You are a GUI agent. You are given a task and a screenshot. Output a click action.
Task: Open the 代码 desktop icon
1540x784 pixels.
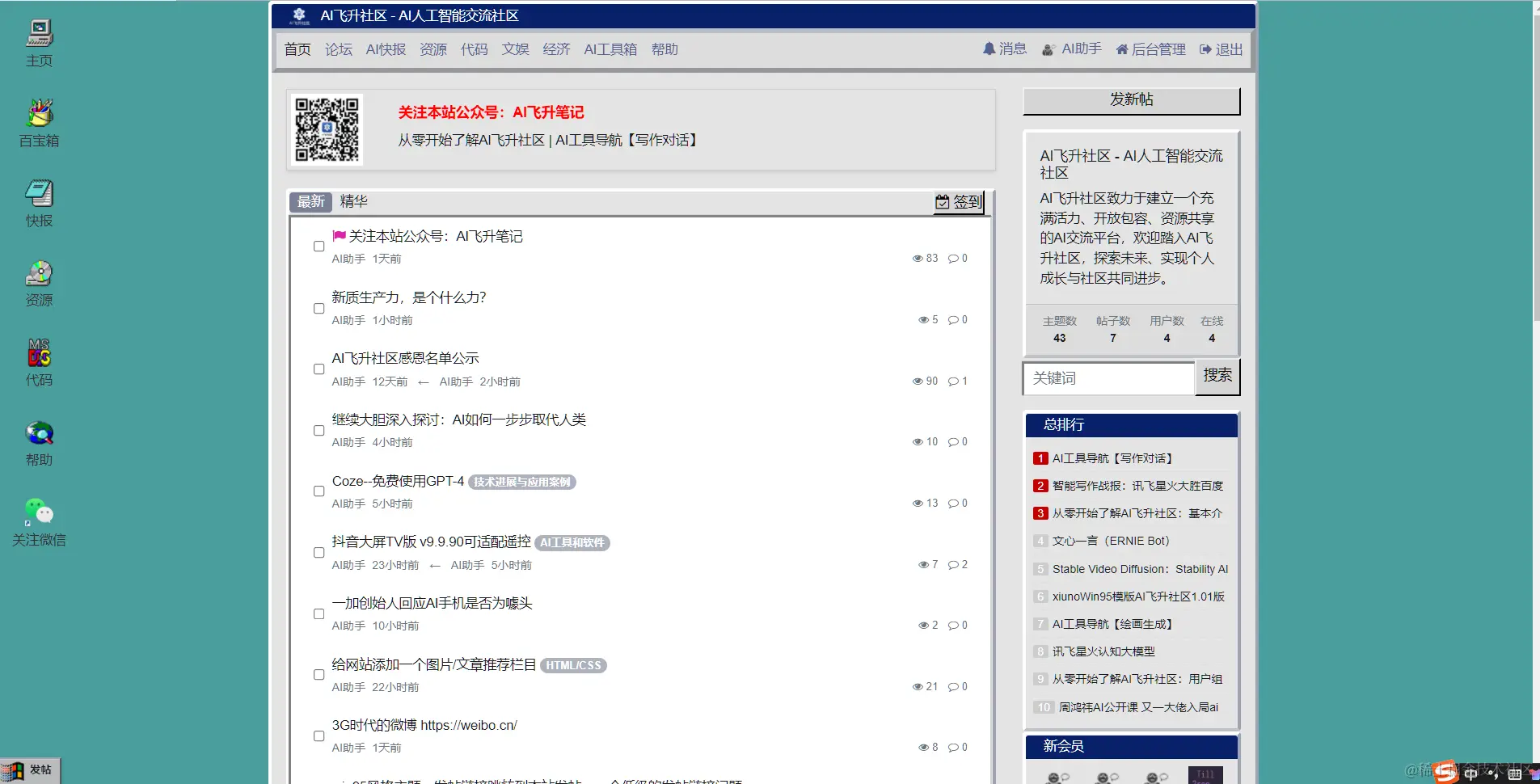[39, 362]
